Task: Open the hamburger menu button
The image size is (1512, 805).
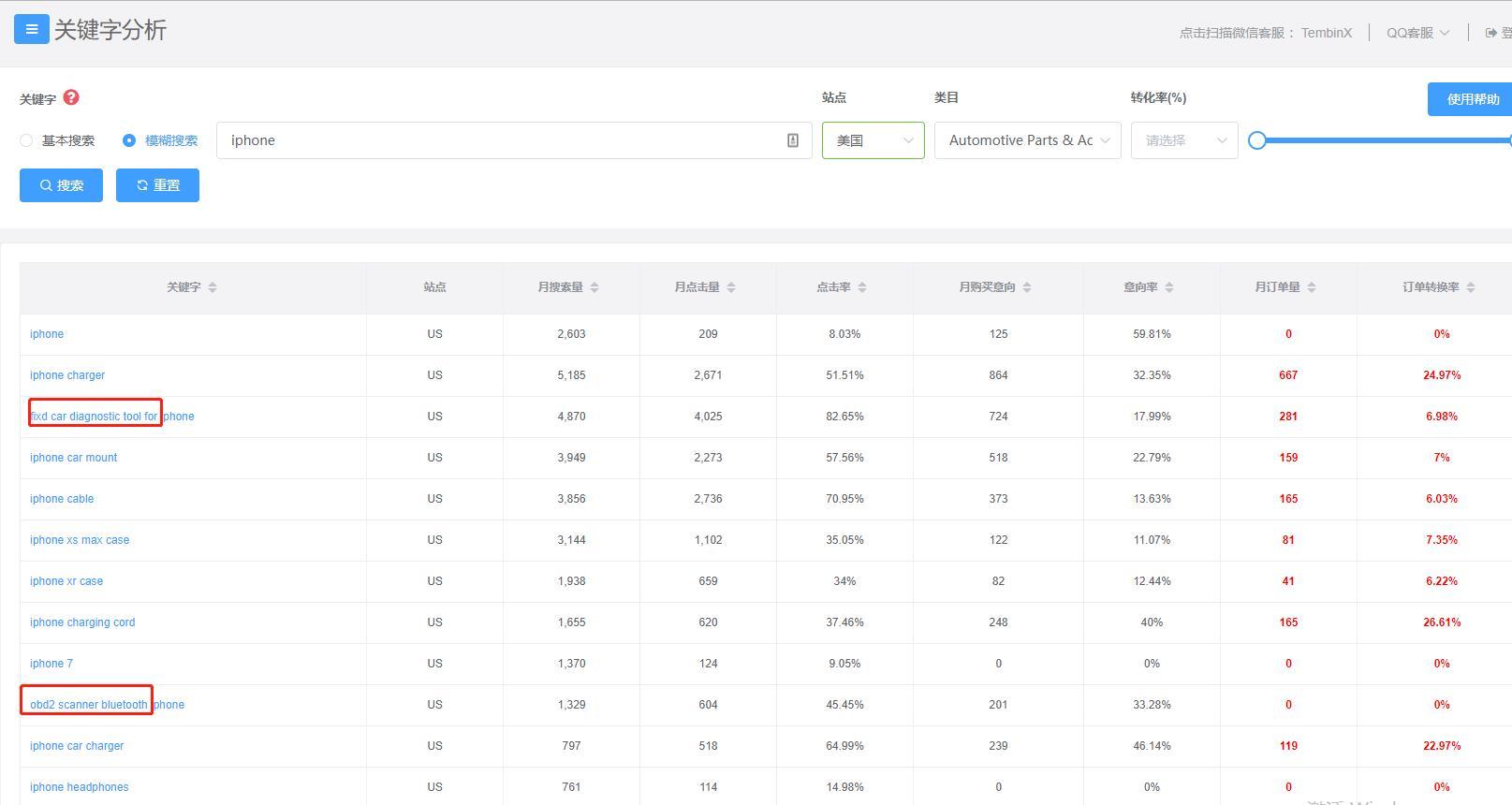Action: [x=31, y=29]
